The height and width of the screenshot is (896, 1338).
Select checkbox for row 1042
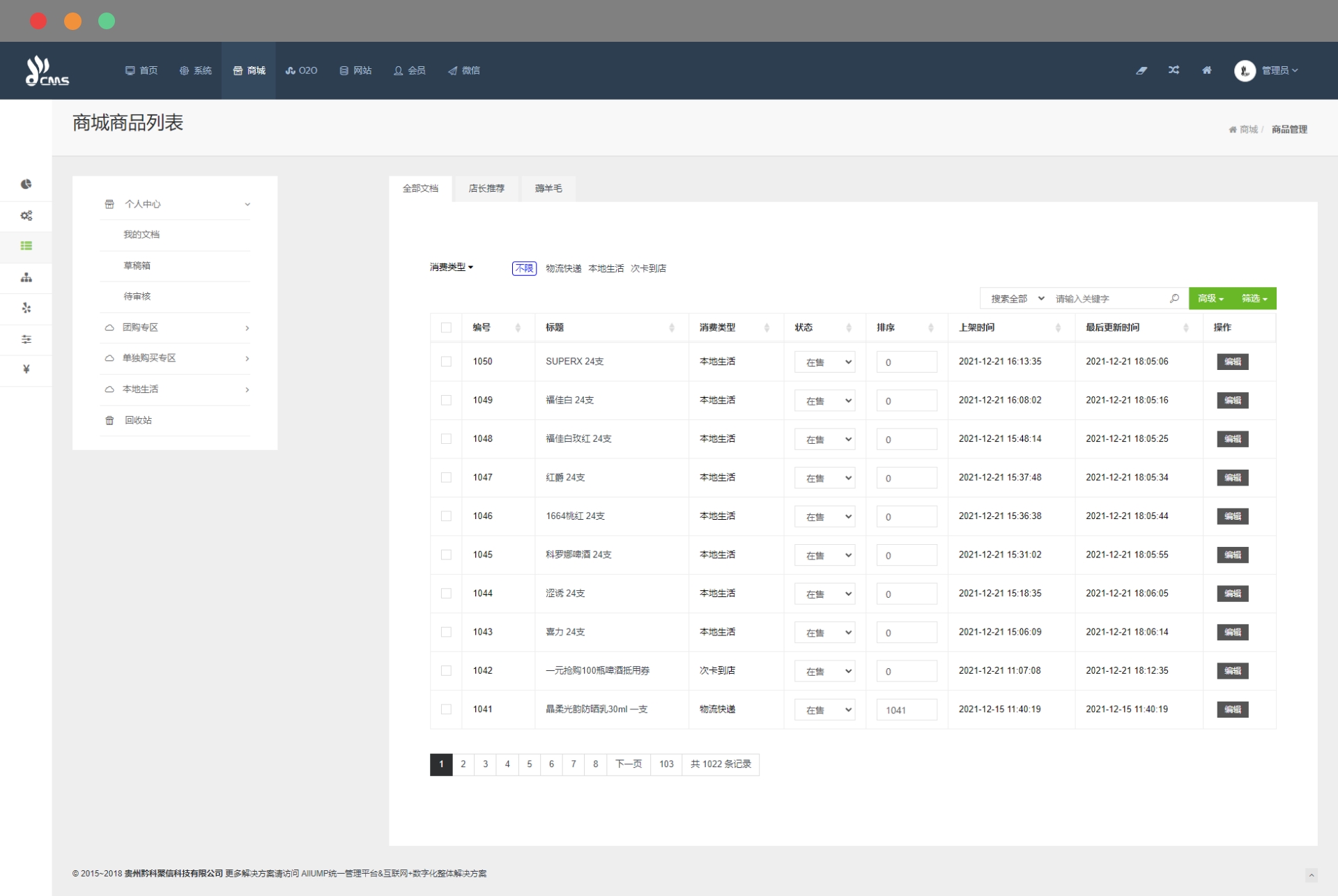(446, 671)
